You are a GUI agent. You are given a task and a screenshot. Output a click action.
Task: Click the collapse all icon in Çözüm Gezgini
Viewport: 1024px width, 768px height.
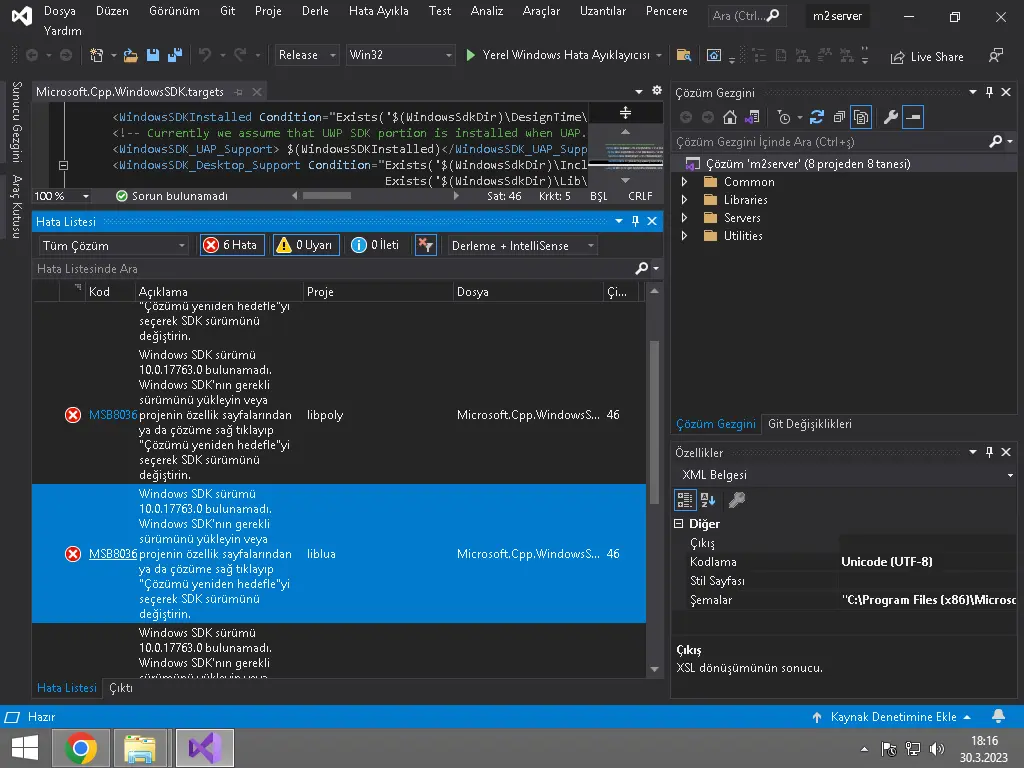point(838,118)
